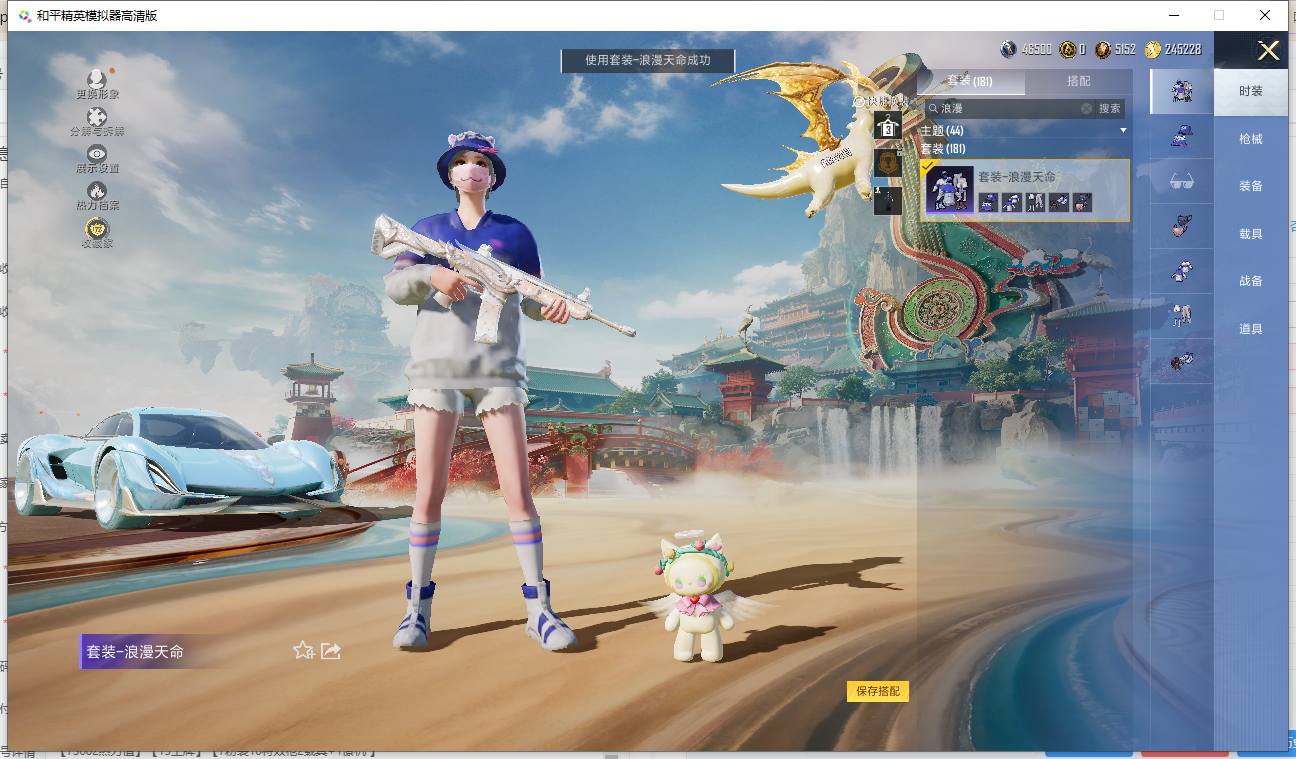The image size is (1296, 759).
Task: Select fifth piece thumbnail in 浪漫天命 set
Action: [1082, 202]
